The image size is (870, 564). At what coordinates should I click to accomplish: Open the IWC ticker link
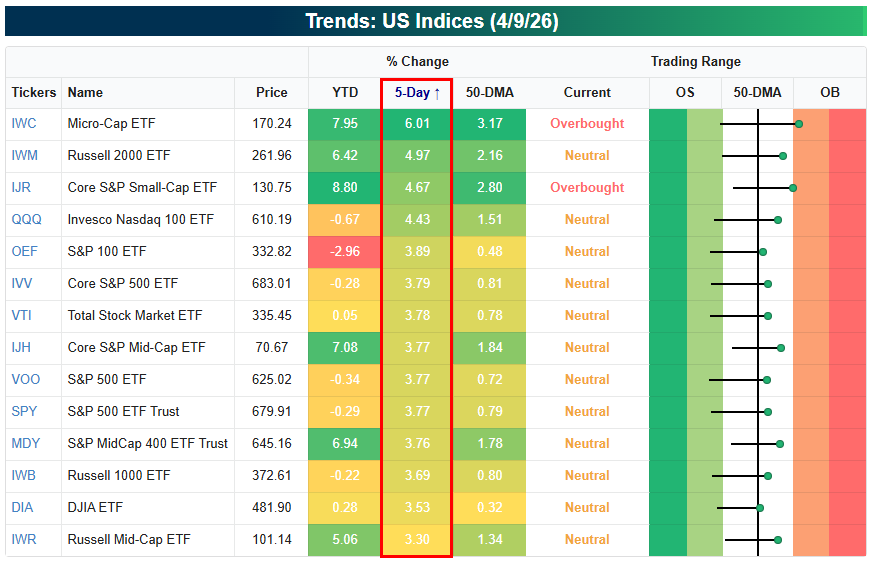[x=22, y=124]
